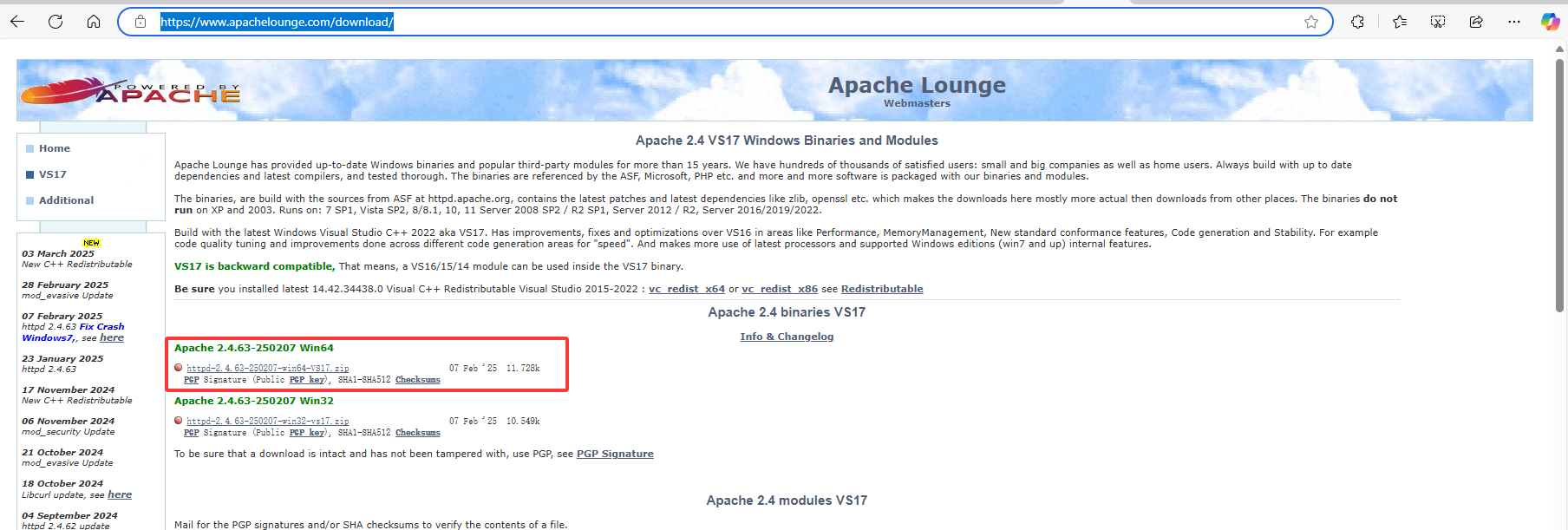Add this page to favorites star
1568x530 pixels.
pyautogui.click(x=1311, y=22)
